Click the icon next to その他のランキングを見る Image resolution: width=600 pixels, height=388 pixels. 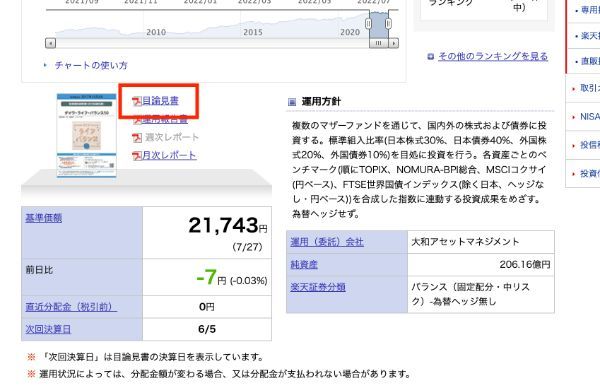click(430, 57)
